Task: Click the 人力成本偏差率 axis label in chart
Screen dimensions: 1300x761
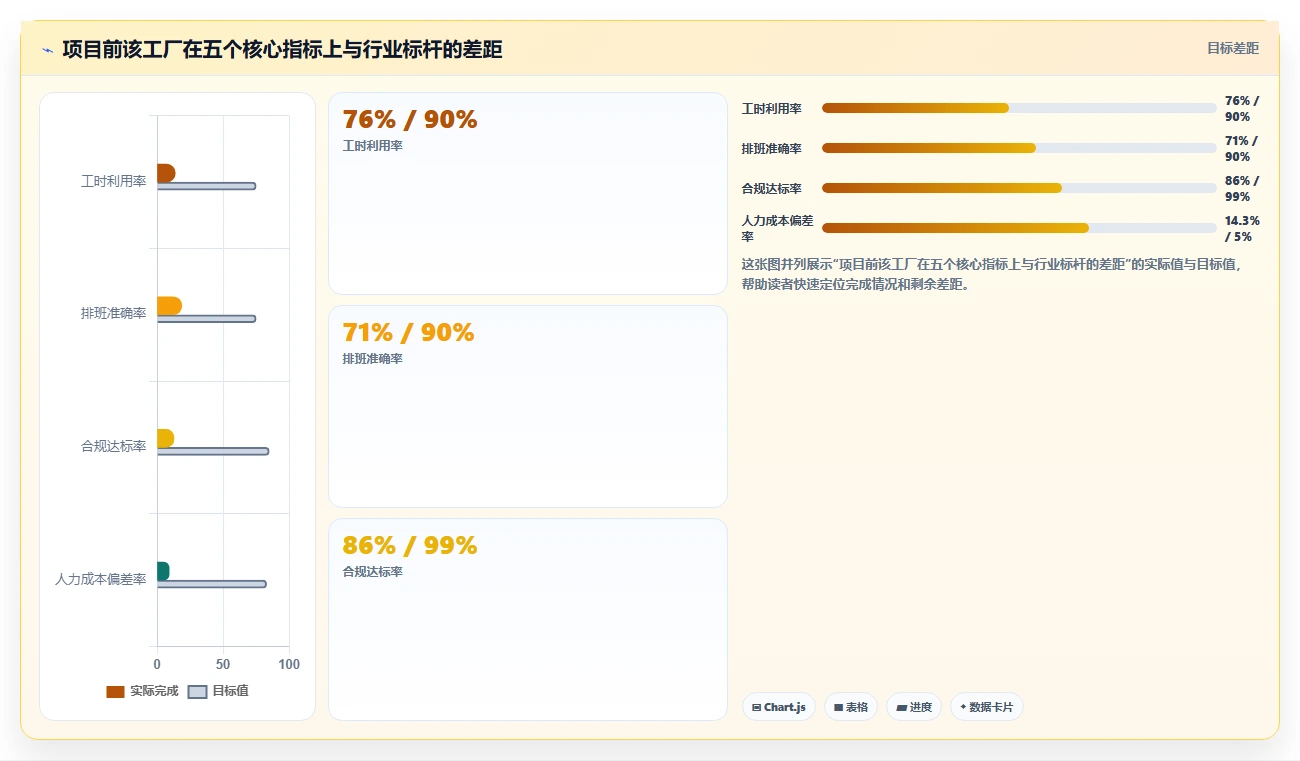Action: (100, 579)
